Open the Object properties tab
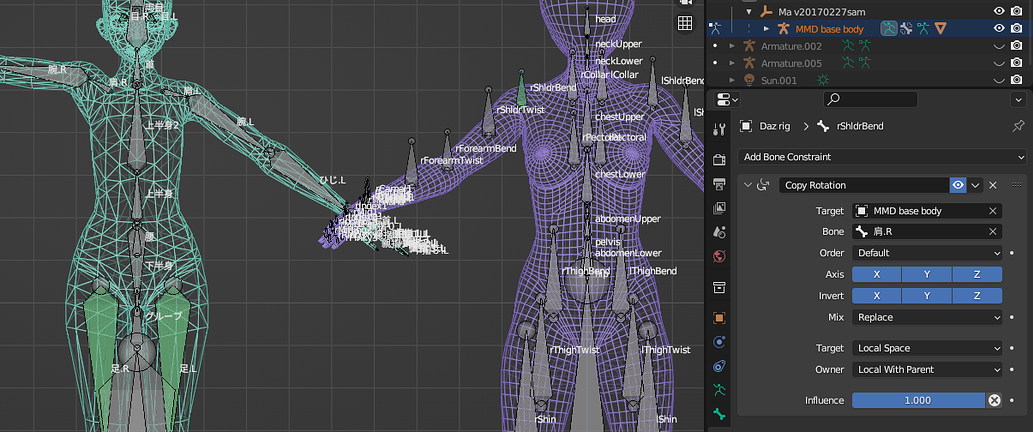Image resolution: width=1033 pixels, height=432 pixels. 719,317
